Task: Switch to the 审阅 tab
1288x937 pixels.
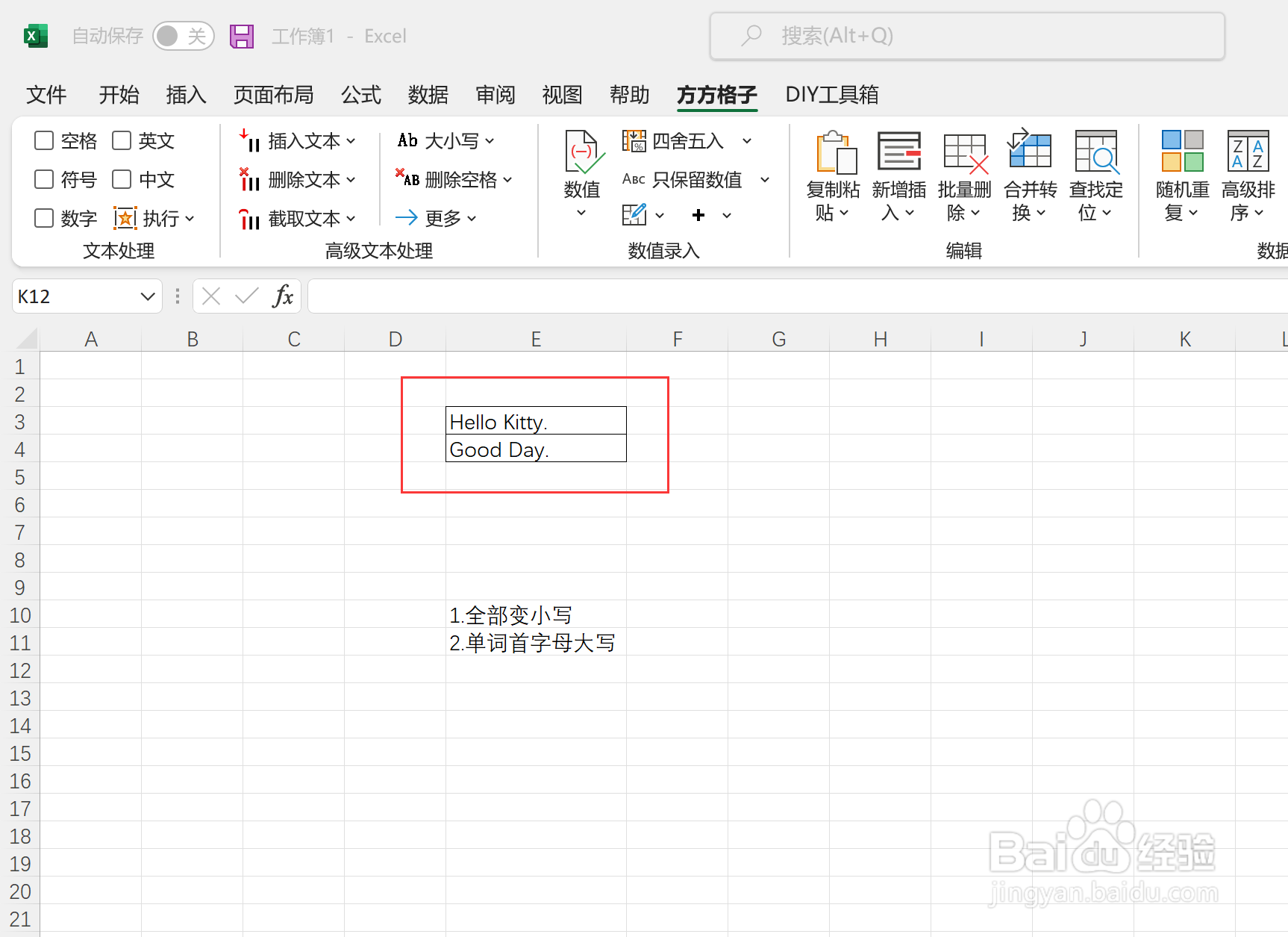Action: 495,95
